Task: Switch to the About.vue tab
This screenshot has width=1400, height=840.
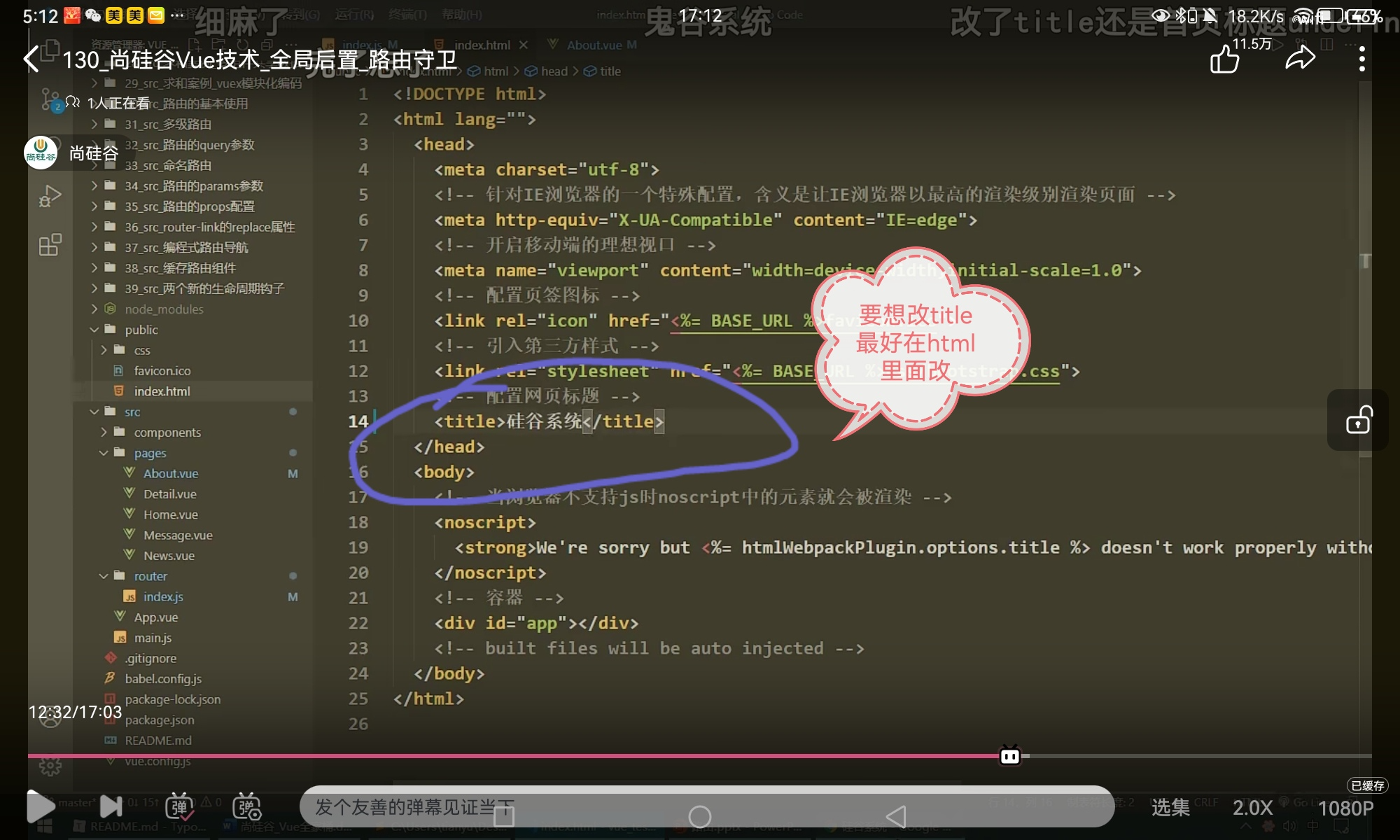Action: (594, 45)
